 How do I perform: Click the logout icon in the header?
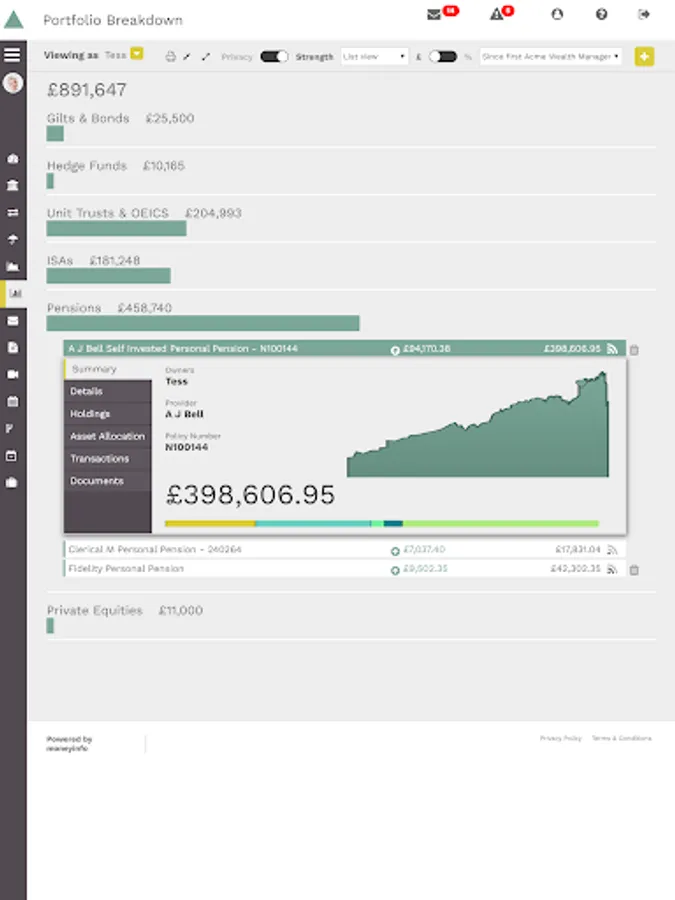tap(644, 14)
